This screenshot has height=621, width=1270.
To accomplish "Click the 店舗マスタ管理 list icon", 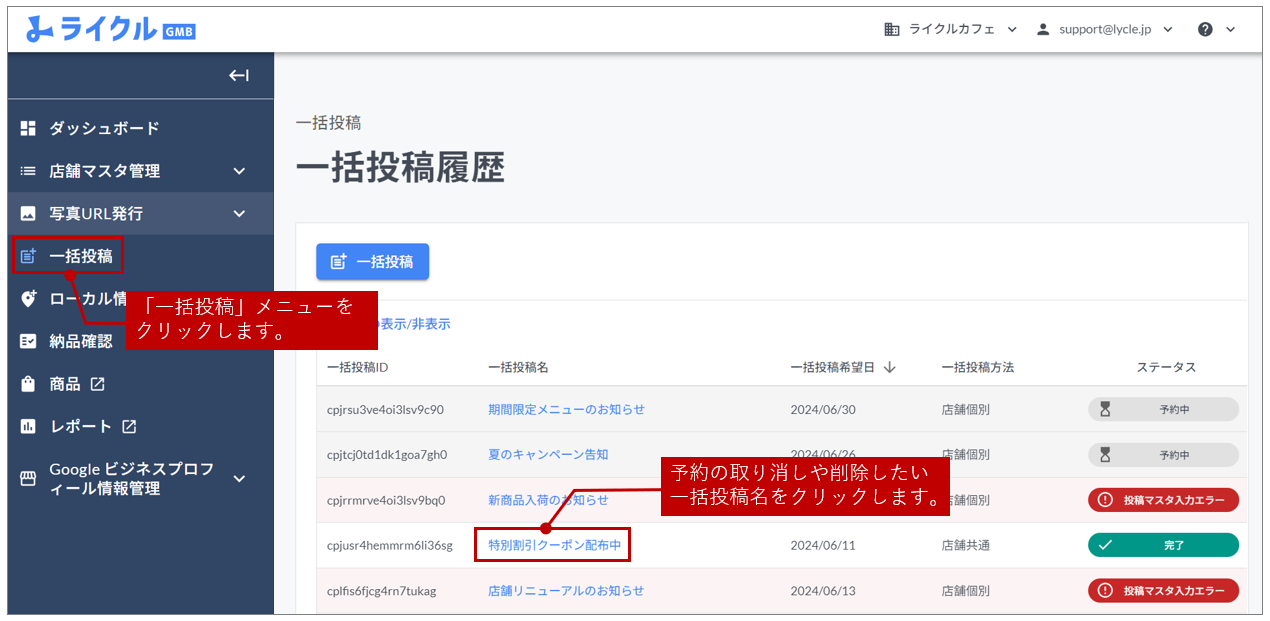I will [x=26, y=170].
